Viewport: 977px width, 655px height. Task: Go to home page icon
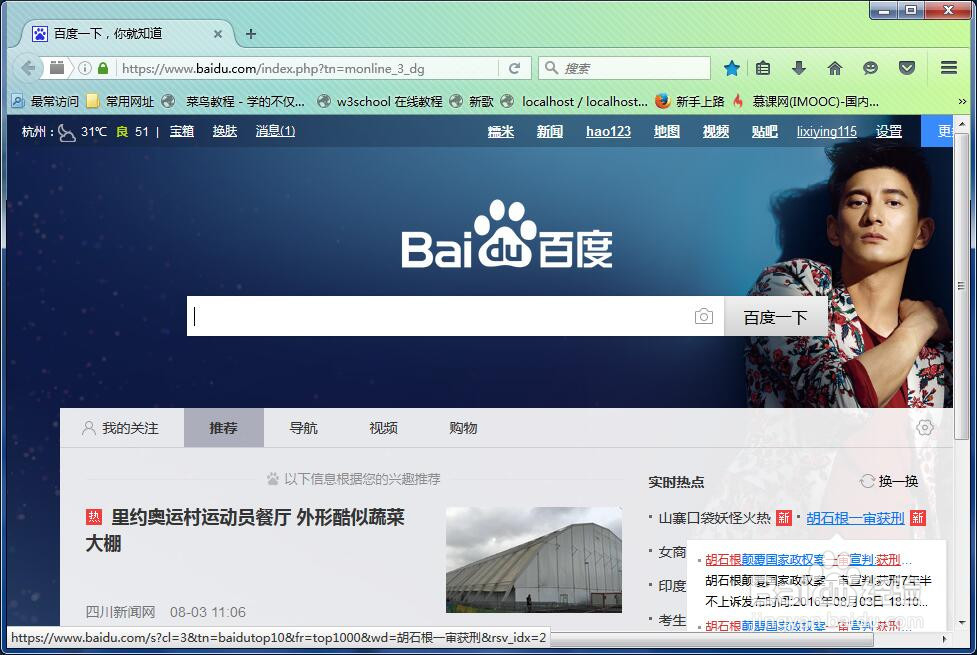click(x=835, y=68)
